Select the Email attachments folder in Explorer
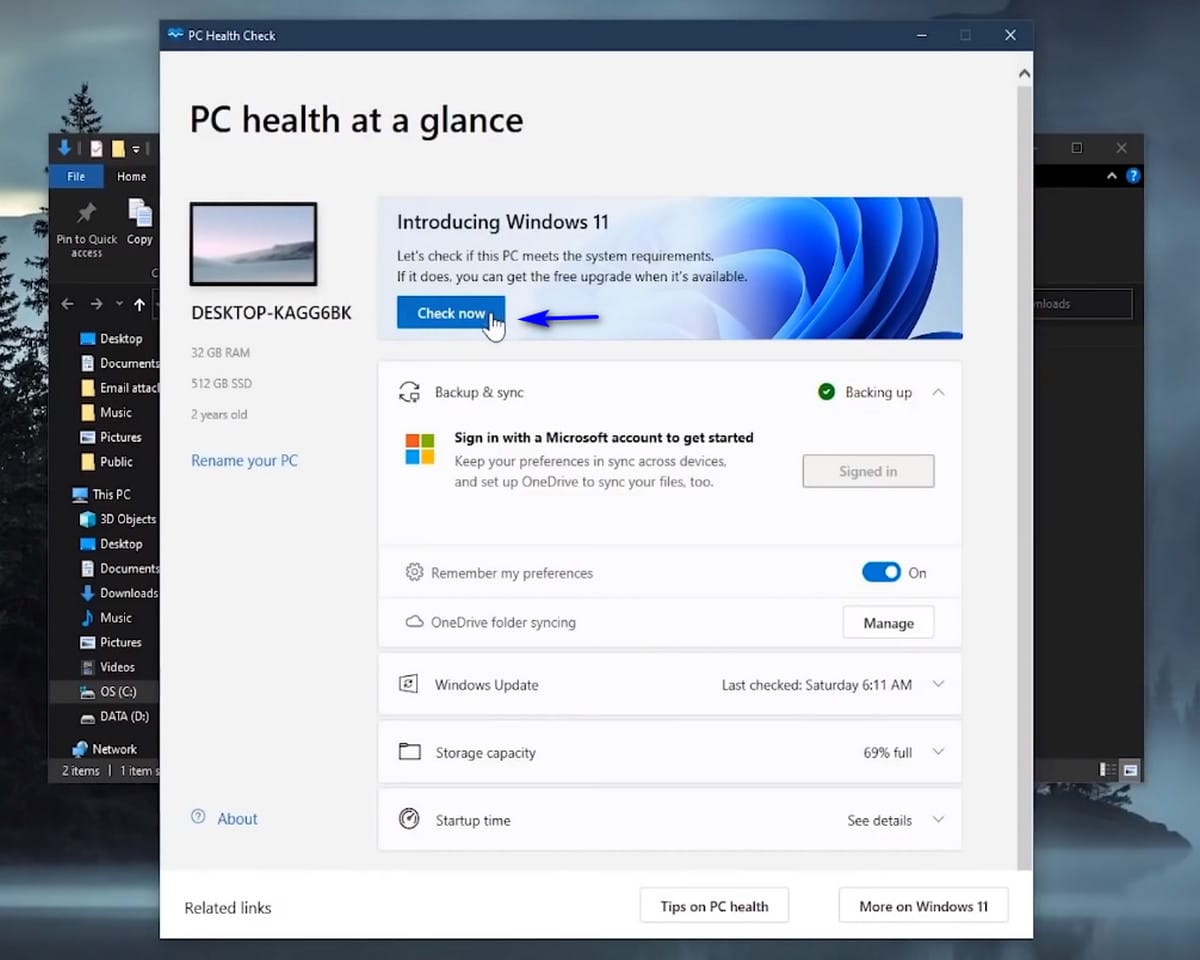This screenshot has height=960, width=1200. coord(118,388)
